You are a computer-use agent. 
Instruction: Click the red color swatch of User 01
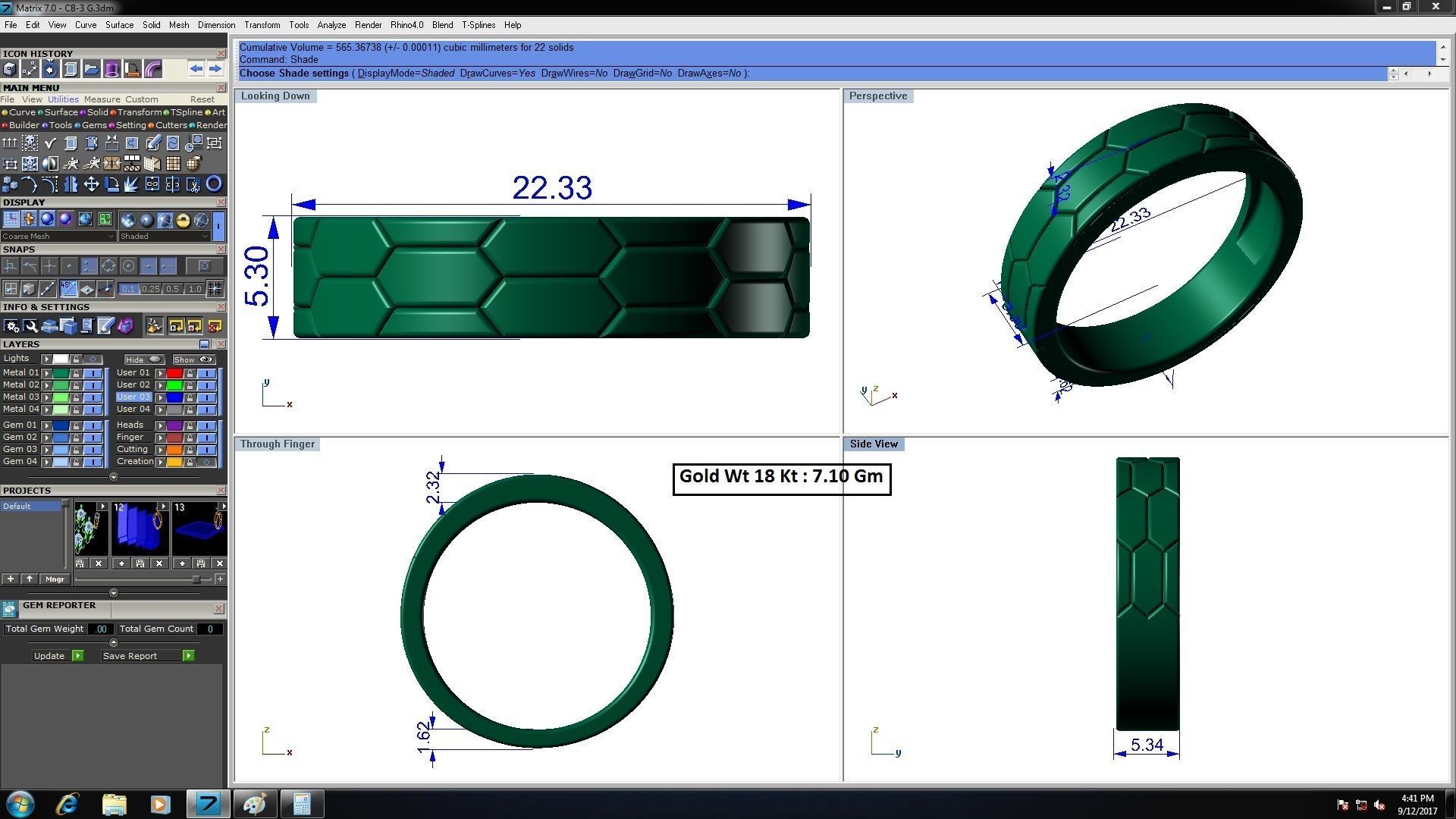[x=174, y=373]
